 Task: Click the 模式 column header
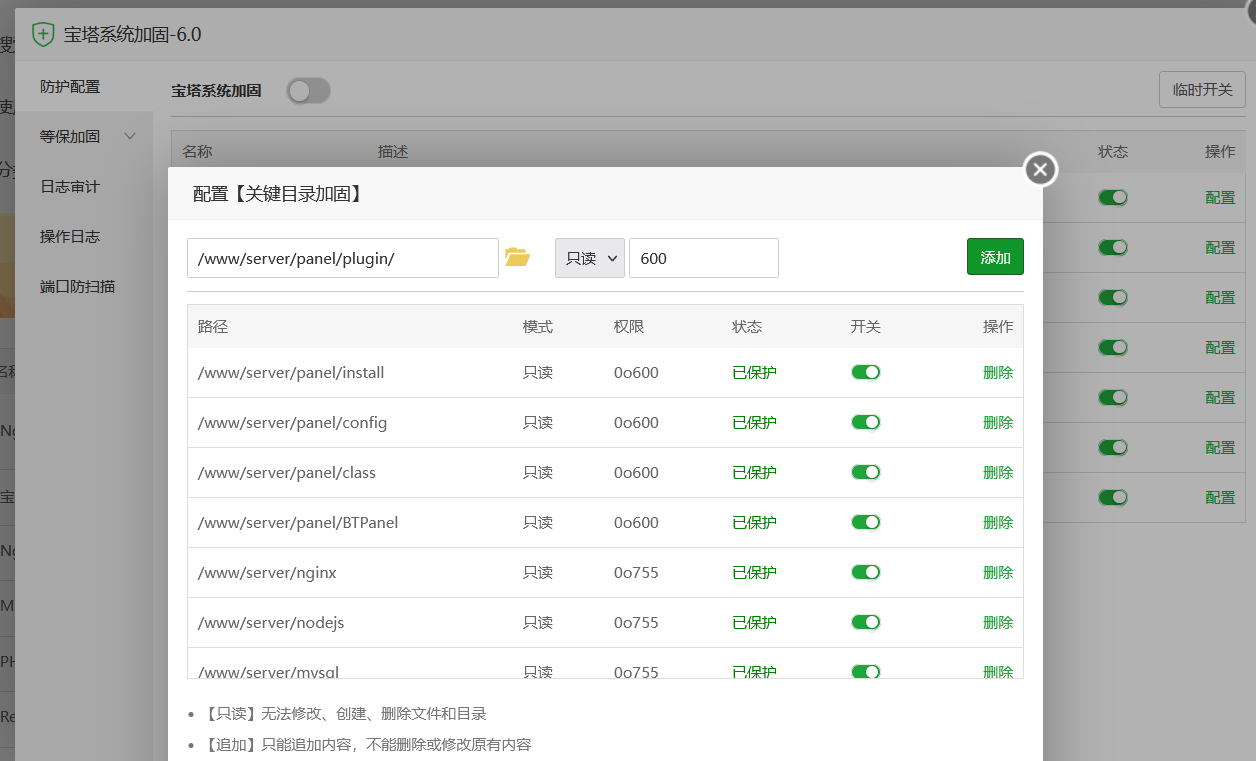click(538, 327)
